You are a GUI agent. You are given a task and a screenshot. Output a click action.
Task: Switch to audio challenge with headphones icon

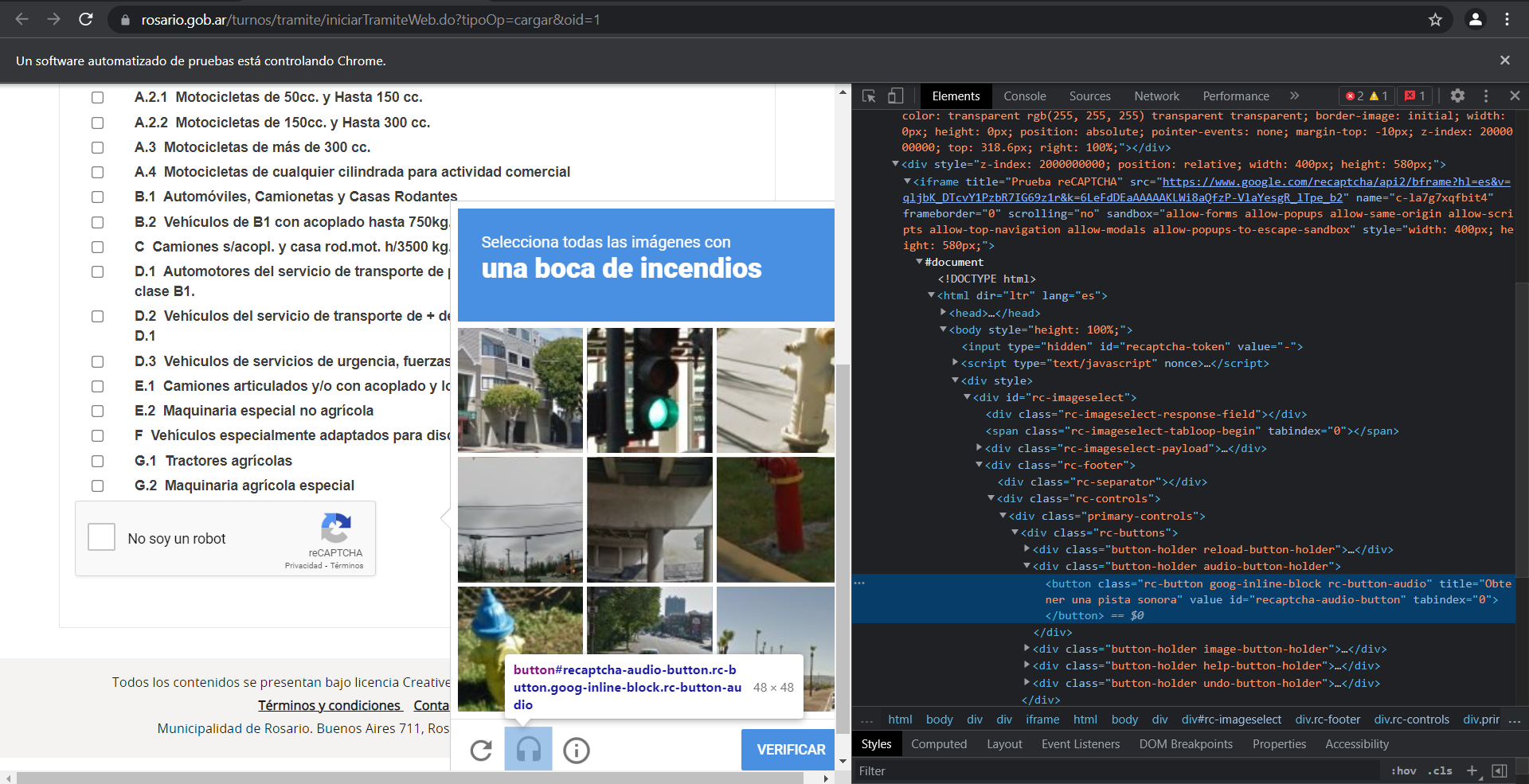click(528, 749)
